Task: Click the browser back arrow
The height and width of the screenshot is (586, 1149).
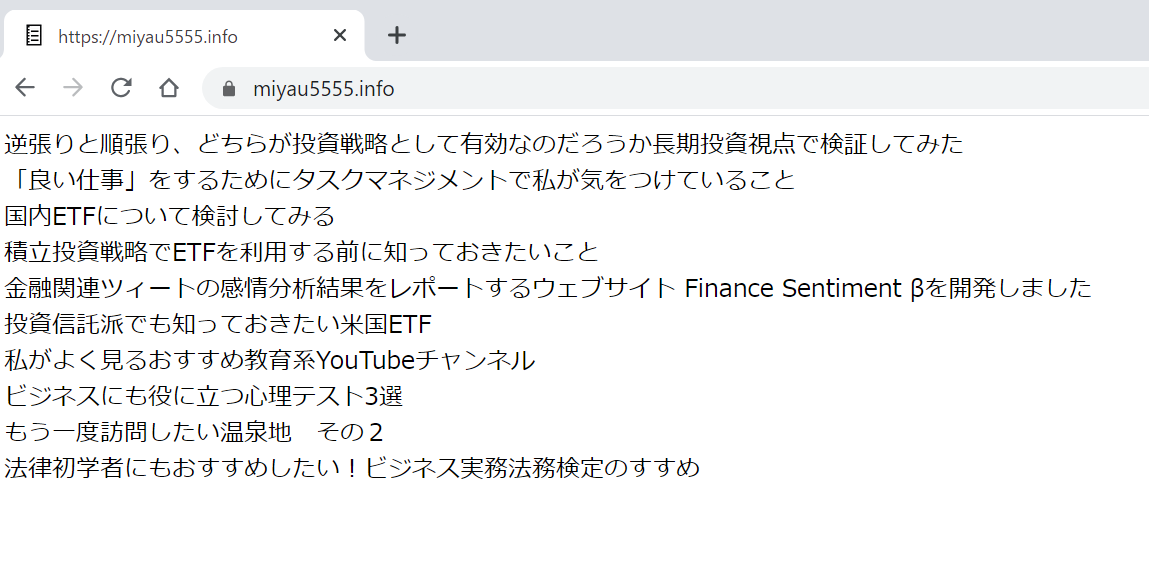Action: (x=25, y=88)
